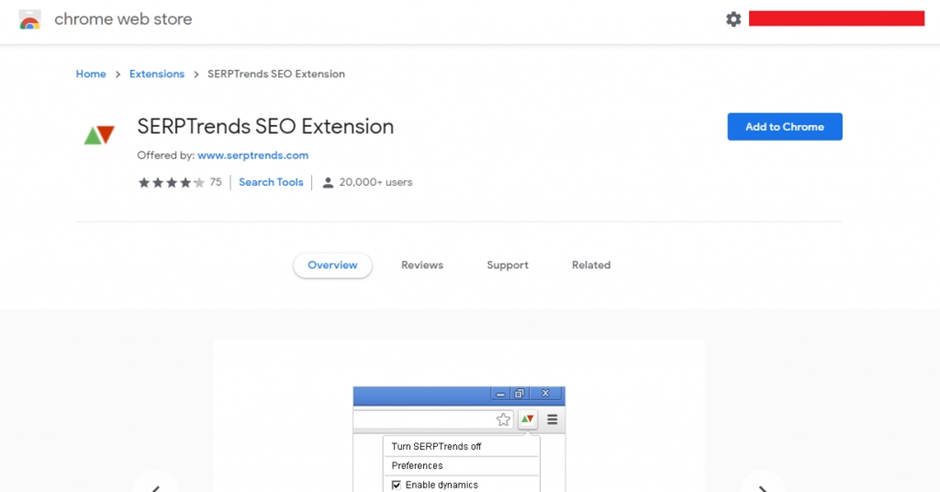Click the SERPTrends toolbar icon in screenshot
Viewport: 940px width, 492px height.
point(527,419)
